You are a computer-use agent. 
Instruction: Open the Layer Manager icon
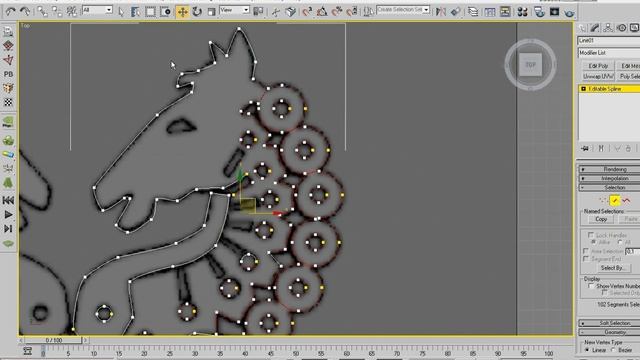pos(473,12)
